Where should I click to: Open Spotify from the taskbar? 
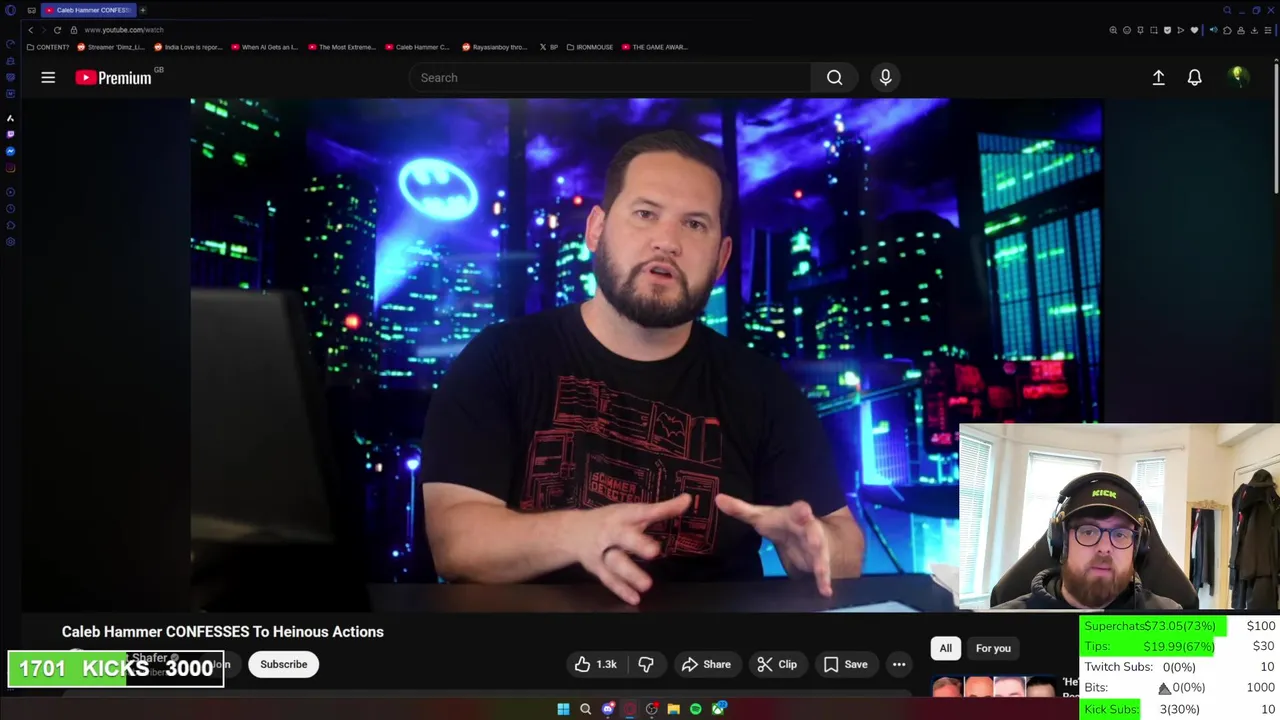click(696, 709)
